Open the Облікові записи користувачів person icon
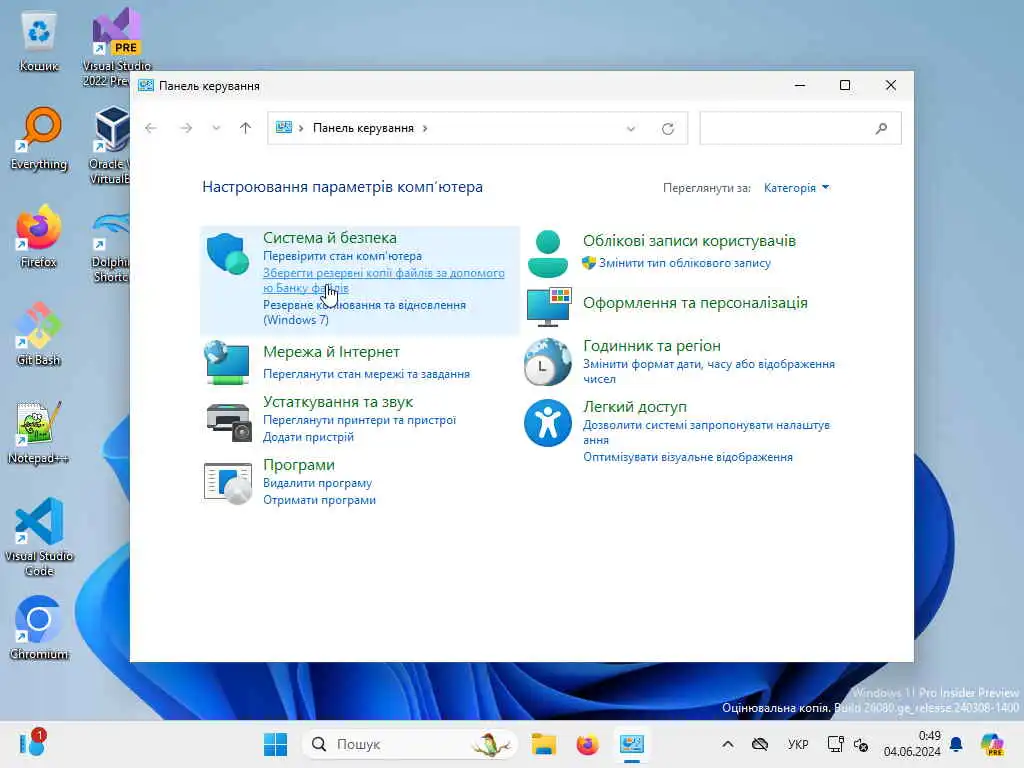Image resolution: width=1024 pixels, height=768 pixels. point(547,254)
